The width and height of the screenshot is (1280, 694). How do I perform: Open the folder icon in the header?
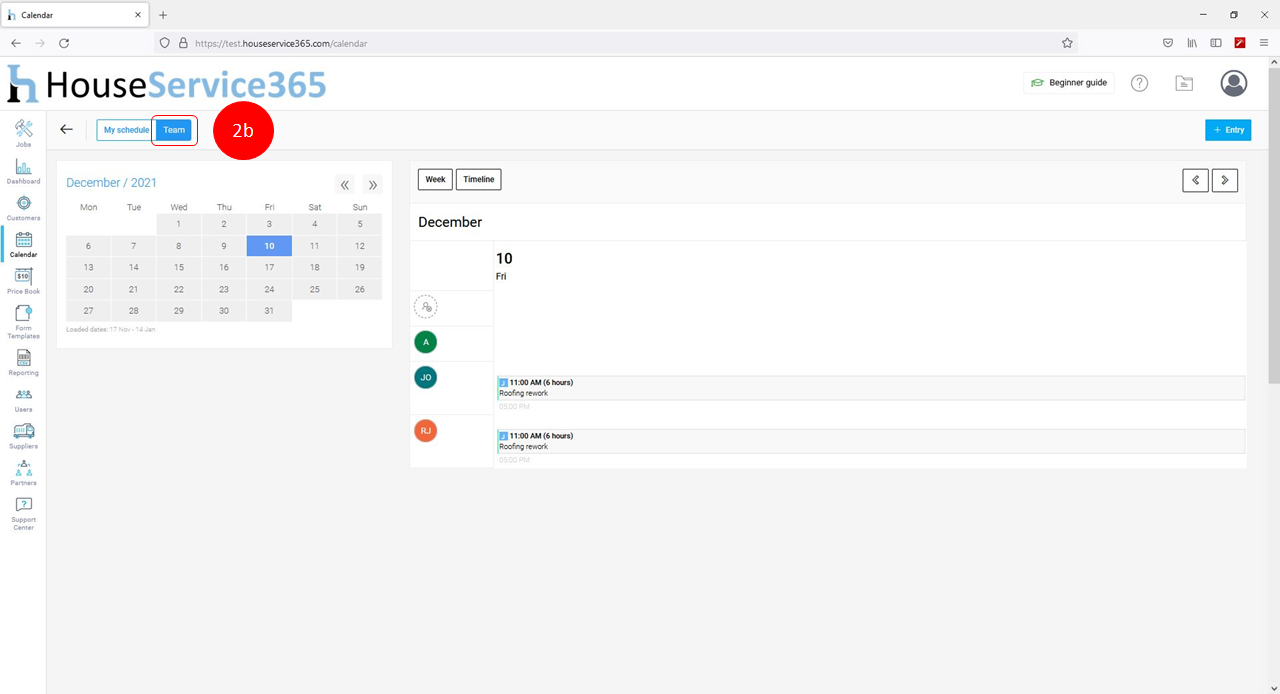(1184, 83)
